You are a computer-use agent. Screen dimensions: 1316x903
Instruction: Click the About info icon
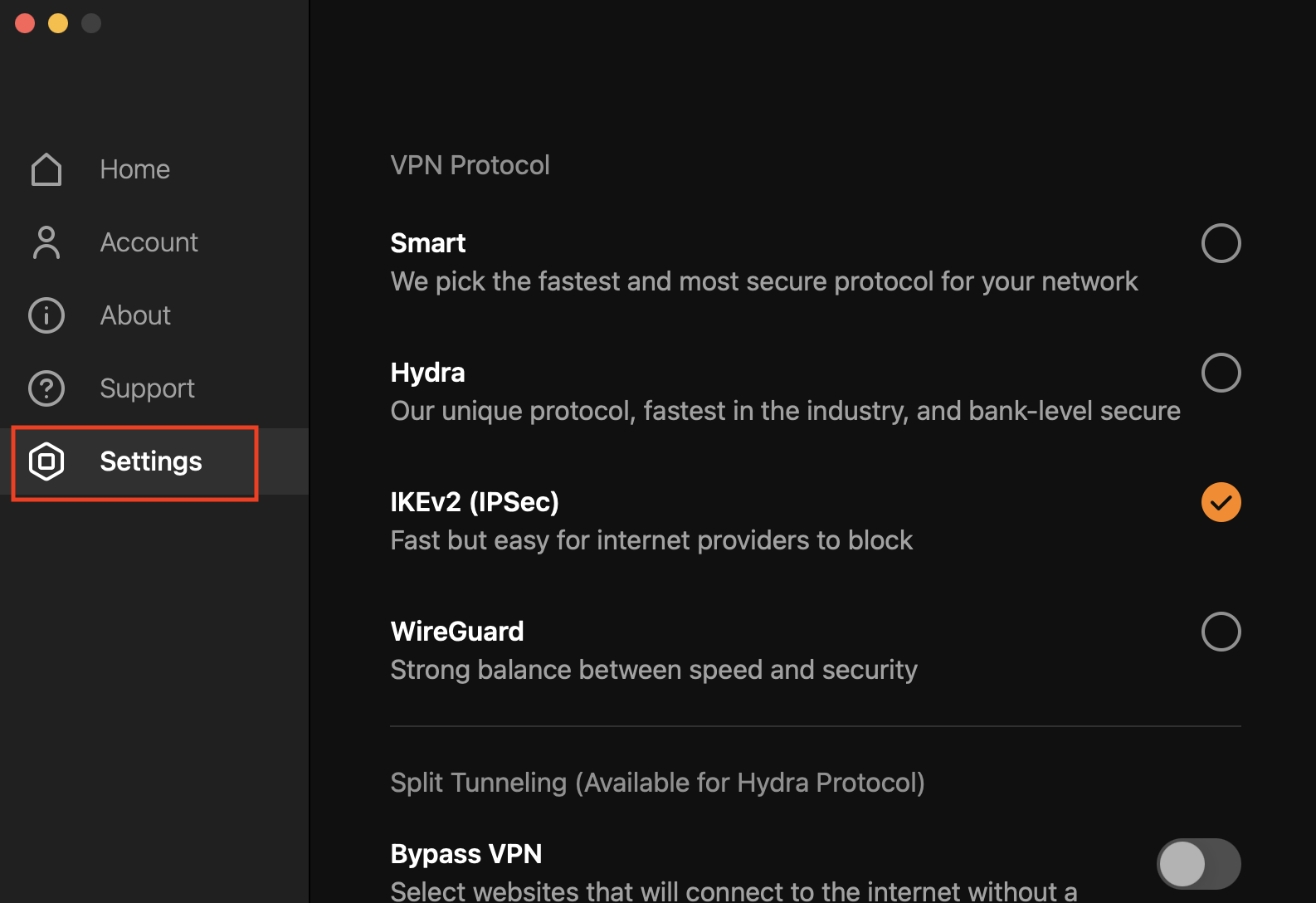46,315
